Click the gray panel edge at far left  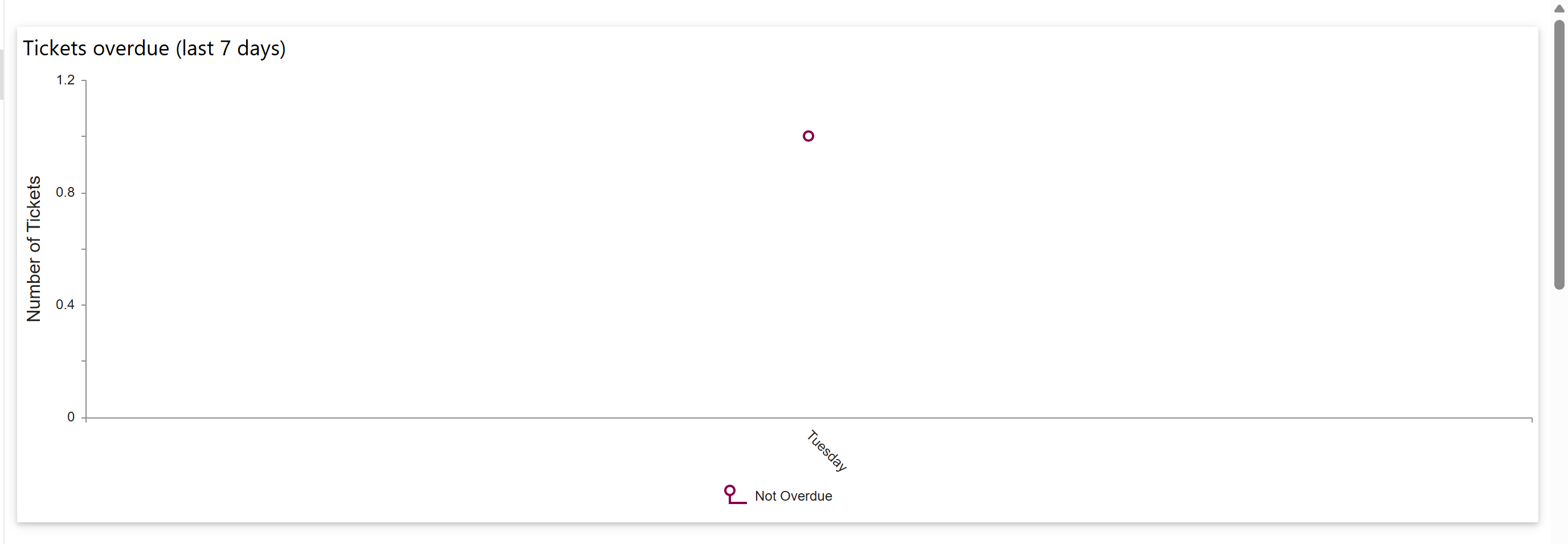click(2, 73)
